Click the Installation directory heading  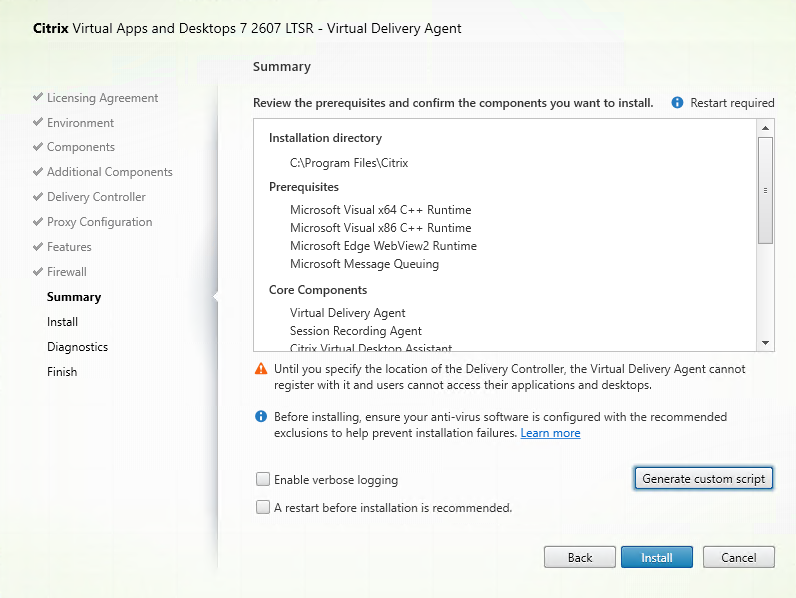(325, 138)
